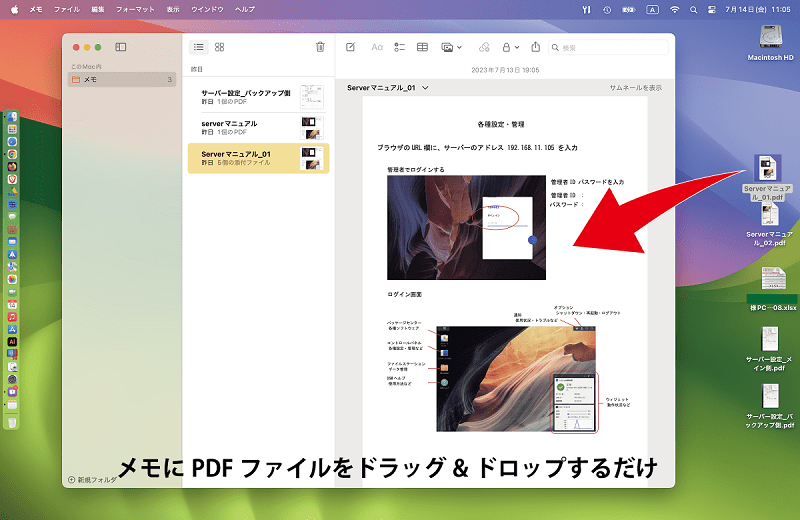The height and width of the screenshot is (520, 800).
Task: Click the login screenshot image in note
Action: 466,228
